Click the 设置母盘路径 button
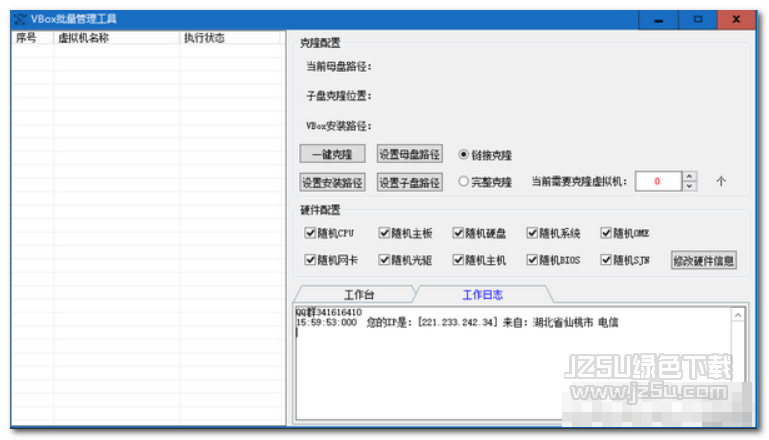Viewport: 769px width, 440px height. [410, 154]
